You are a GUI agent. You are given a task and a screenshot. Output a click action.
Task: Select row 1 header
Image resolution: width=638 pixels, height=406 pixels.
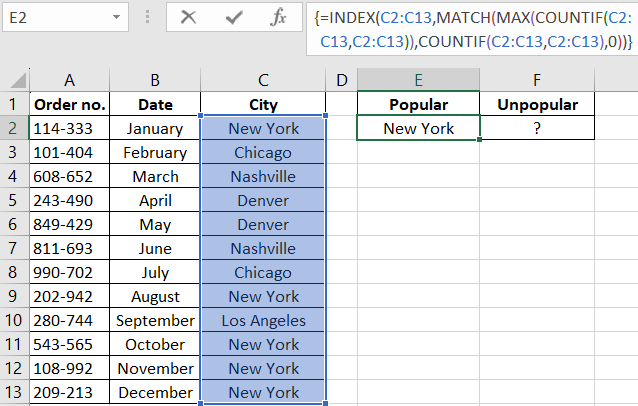(x=15, y=104)
